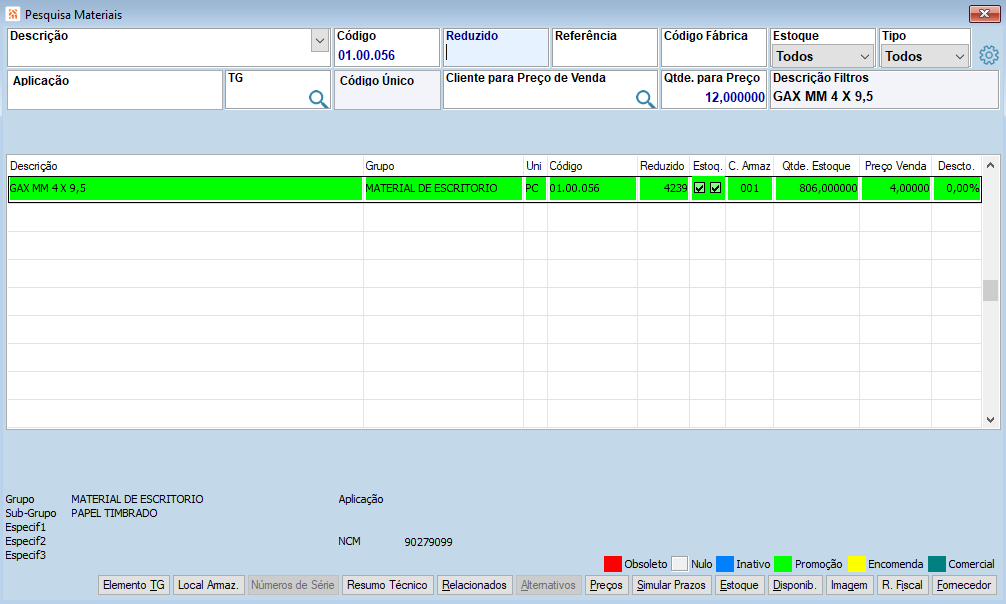Click the yellow Encomenda color swatch
Image resolution: width=1006 pixels, height=604 pixels.
coord(857,564)
